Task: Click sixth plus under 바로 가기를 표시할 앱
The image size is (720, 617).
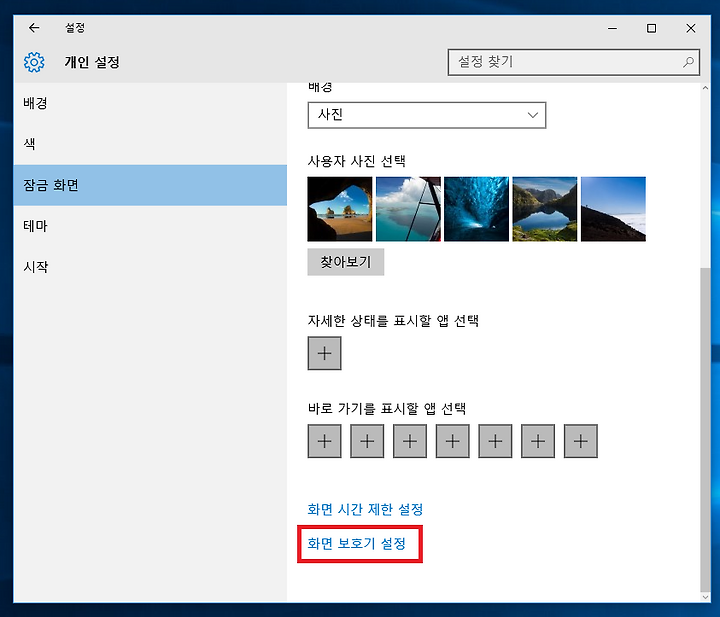Action: coord(538,441)
